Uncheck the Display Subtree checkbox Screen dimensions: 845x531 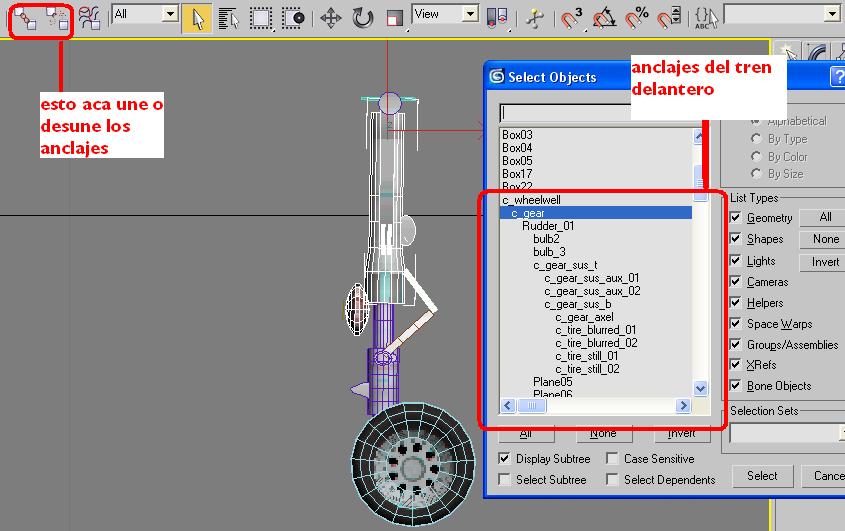pyautogui.click(x=506, y=459)
